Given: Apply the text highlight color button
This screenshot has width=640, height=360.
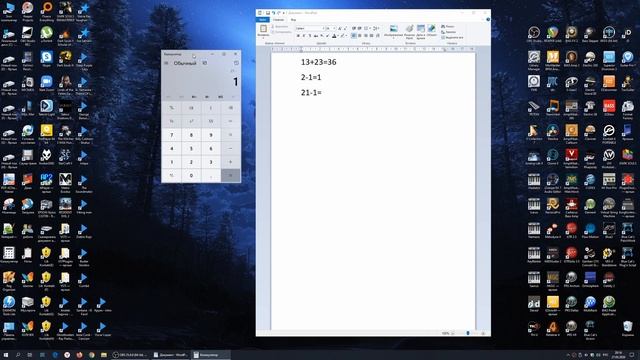Looking at the screenshot, I should pyautogui.click(x=342, y=36).
